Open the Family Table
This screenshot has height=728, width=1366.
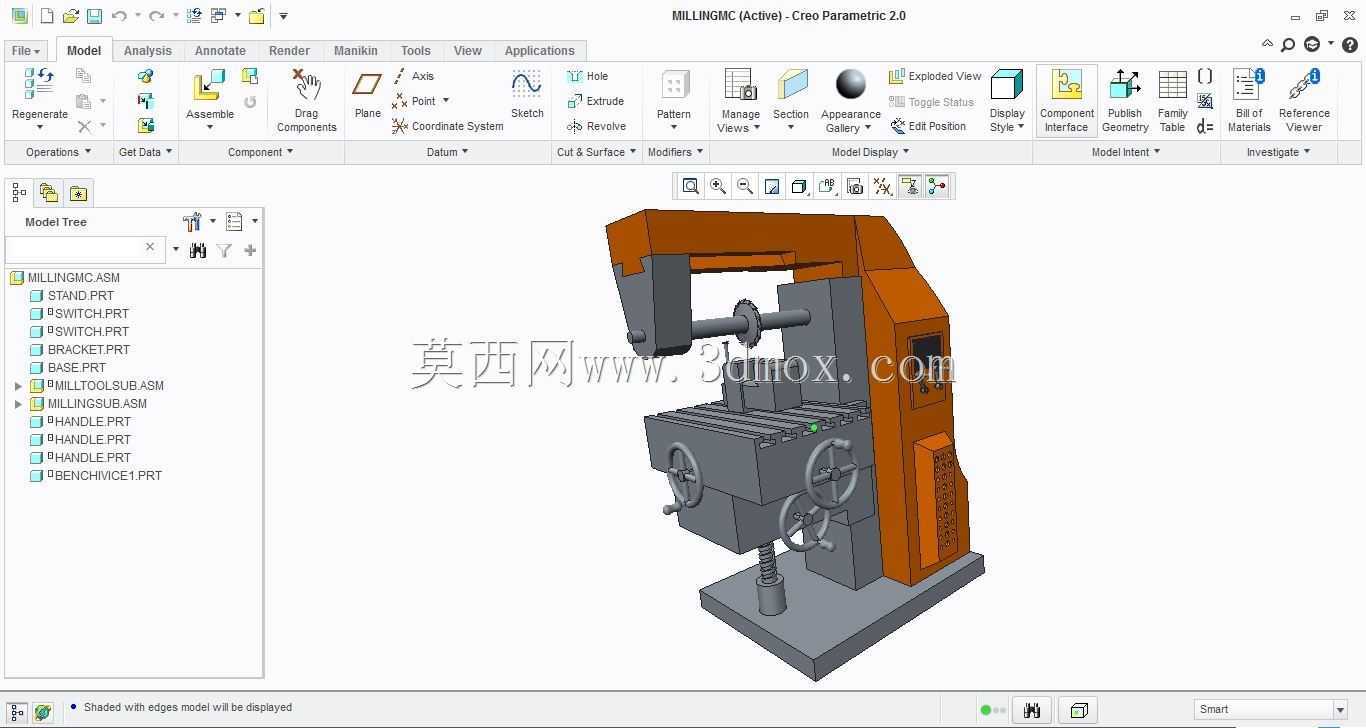[x=1172, y=100]
